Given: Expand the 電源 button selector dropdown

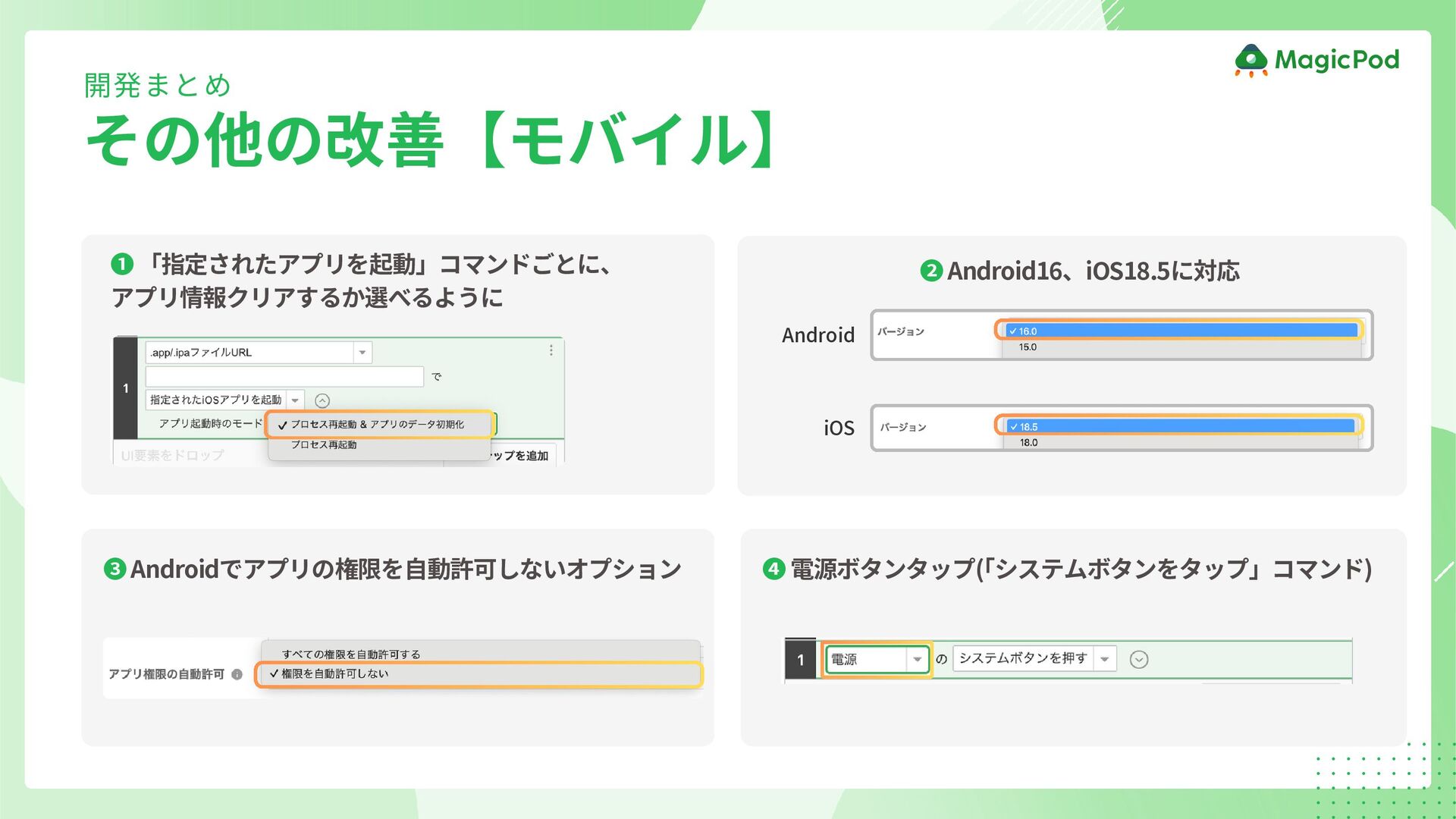Looking at the screenshot, I should (917, 659).
